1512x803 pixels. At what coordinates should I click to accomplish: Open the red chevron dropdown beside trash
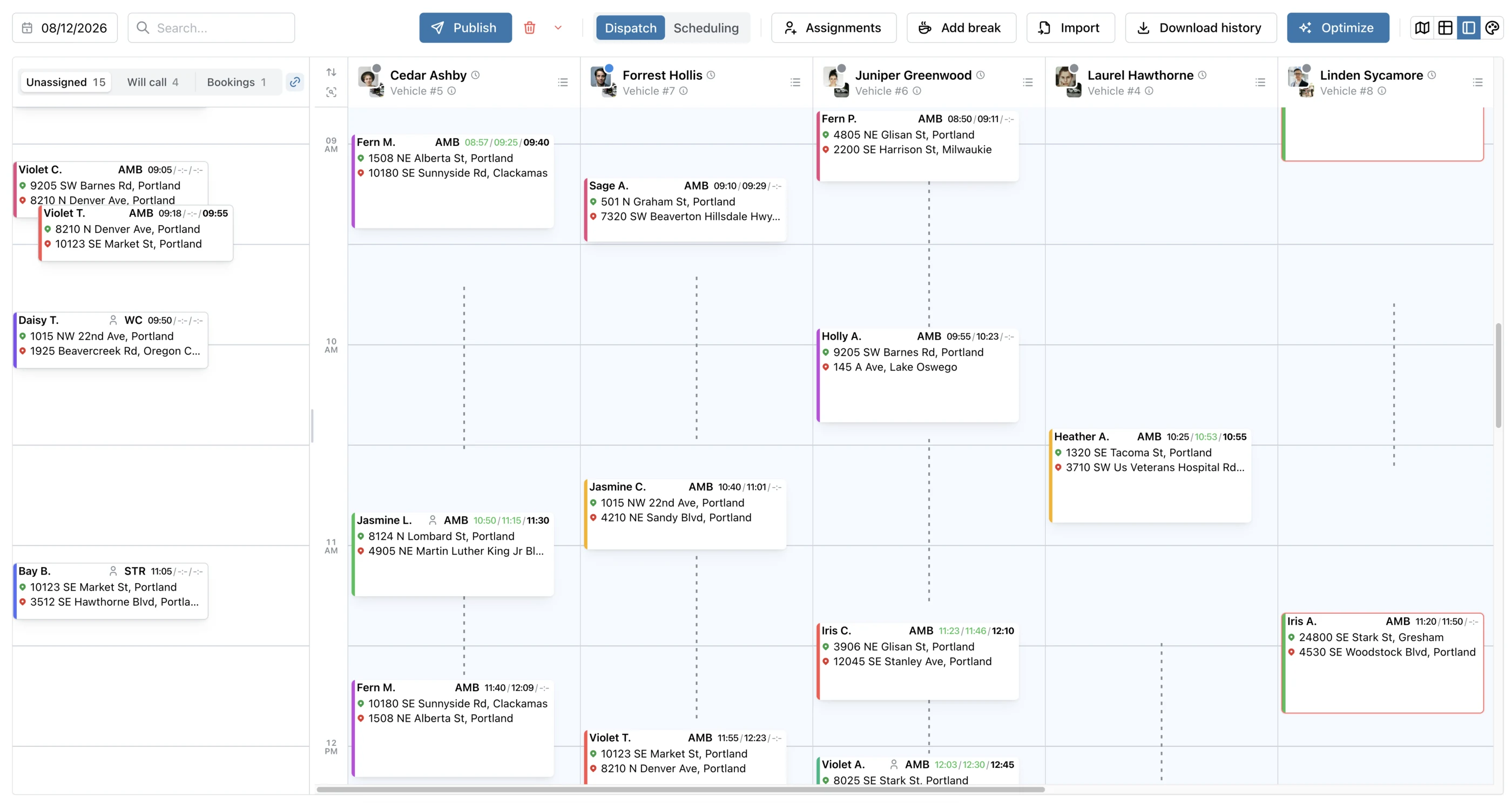click(558, 28)
